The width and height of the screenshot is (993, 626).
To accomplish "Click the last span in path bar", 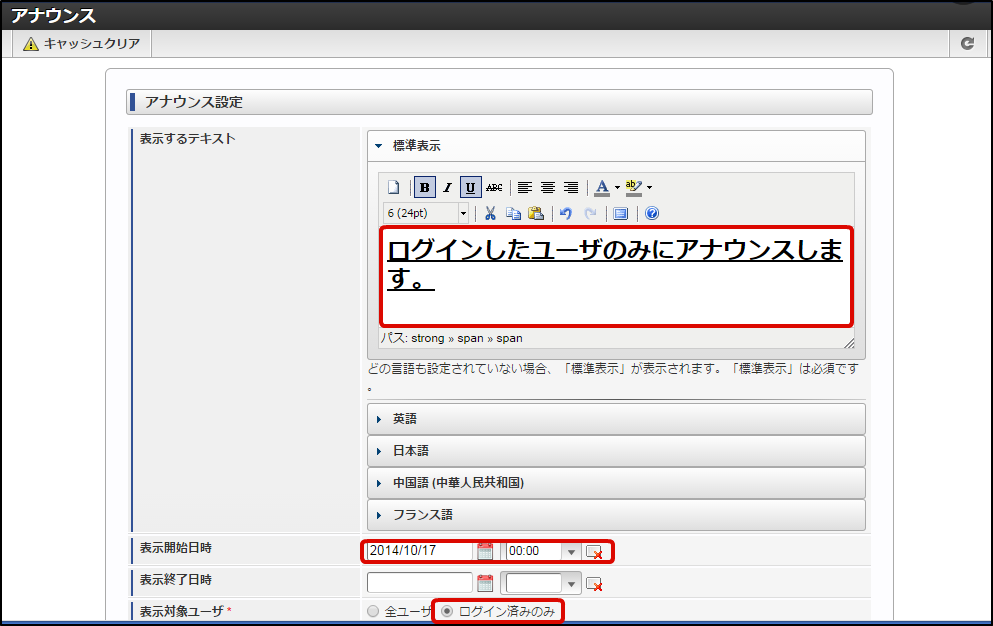I will 509,338.
